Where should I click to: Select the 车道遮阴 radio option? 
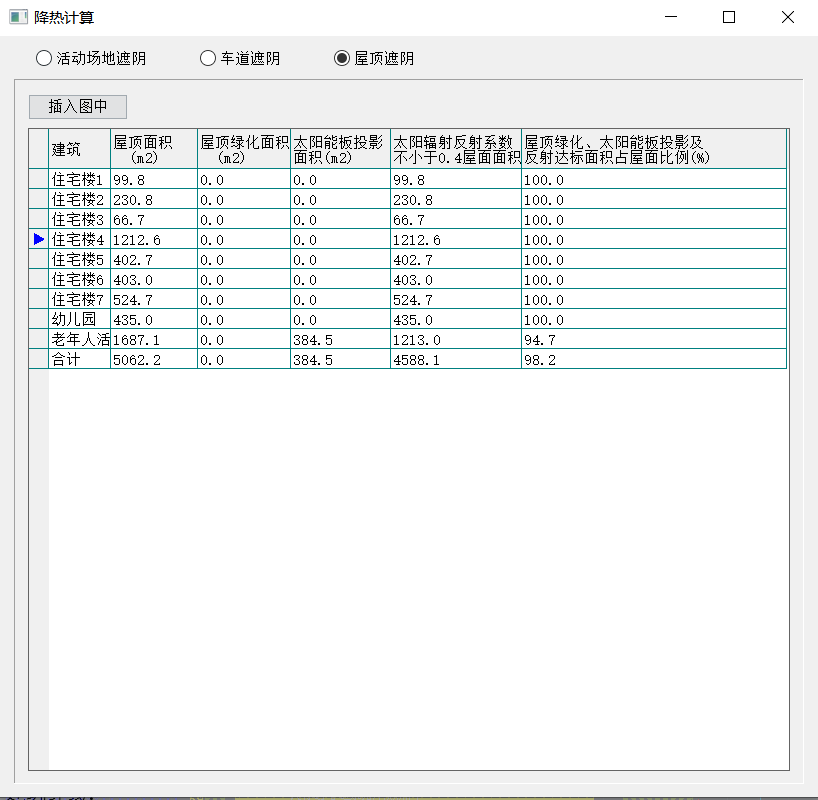pos(208,58)
